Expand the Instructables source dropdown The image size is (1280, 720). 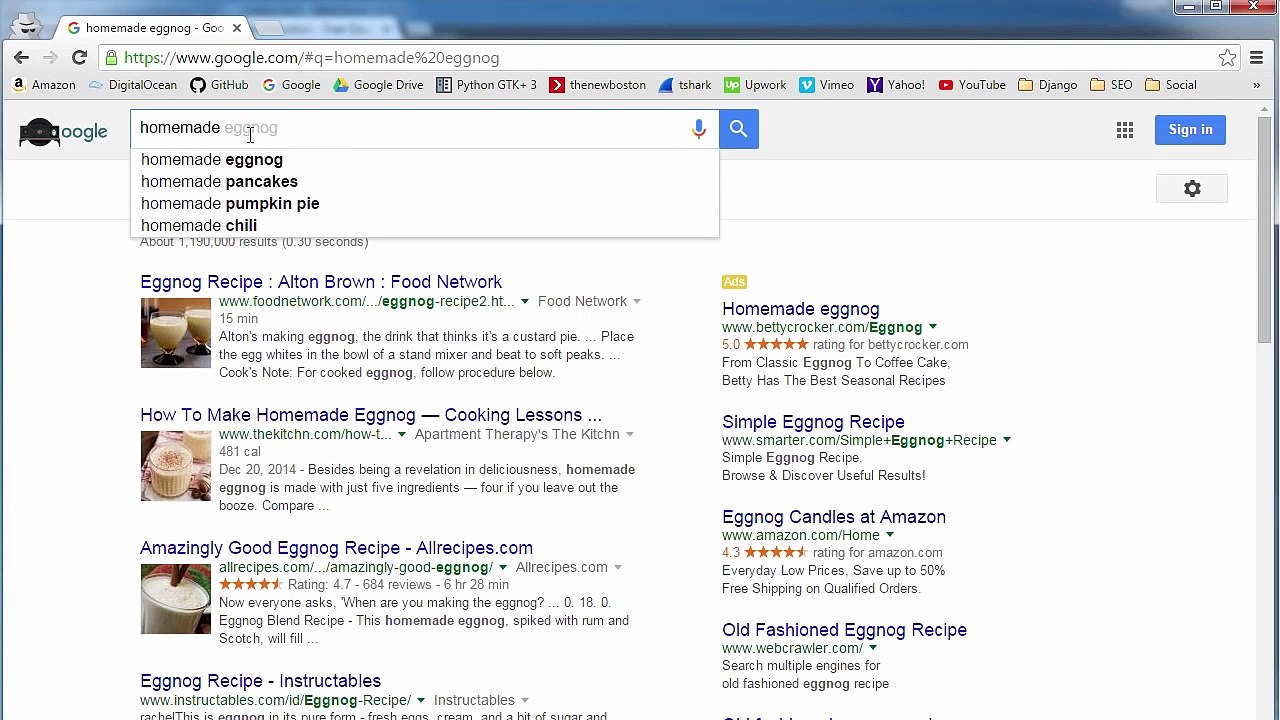click(524, 701)
